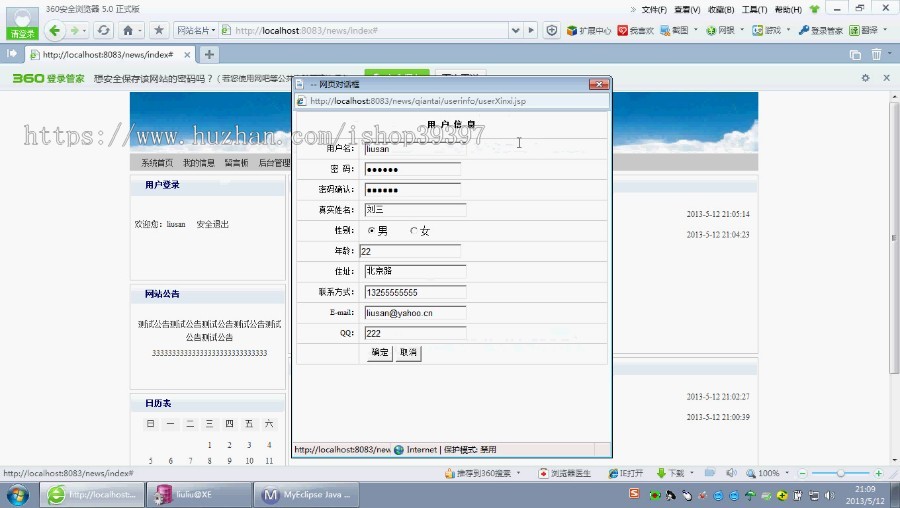
Task: Open 网银 online banking tool
Action: (720, 30)
